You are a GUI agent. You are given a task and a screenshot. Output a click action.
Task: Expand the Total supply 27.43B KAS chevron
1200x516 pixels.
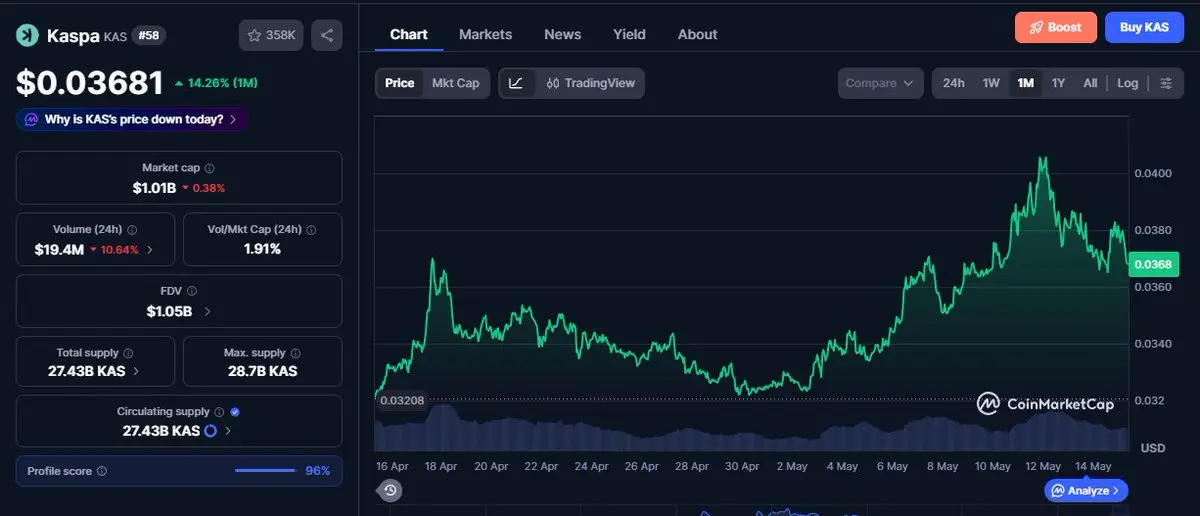click(136, 371)
